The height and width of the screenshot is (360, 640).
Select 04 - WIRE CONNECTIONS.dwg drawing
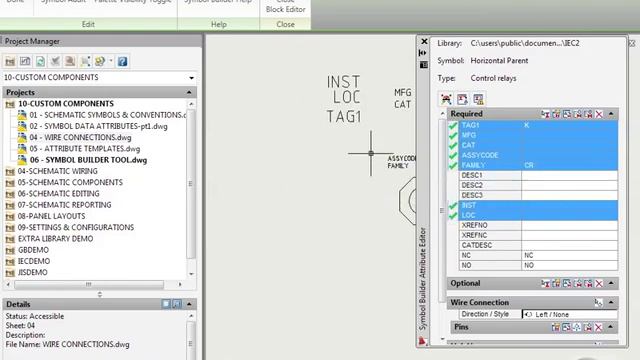(x=80, y=138)
